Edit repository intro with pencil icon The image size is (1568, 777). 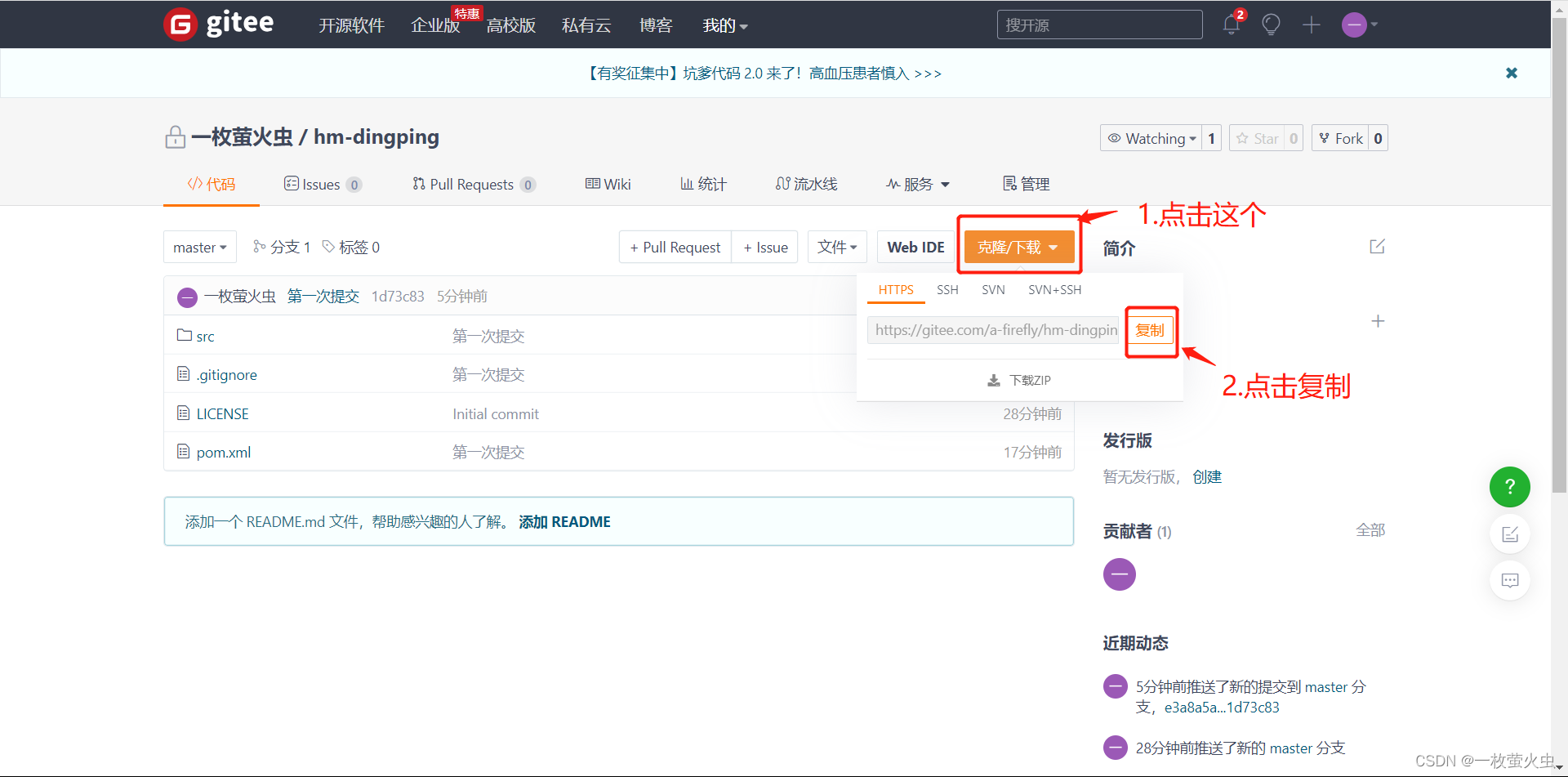[x=1377, y=247]
